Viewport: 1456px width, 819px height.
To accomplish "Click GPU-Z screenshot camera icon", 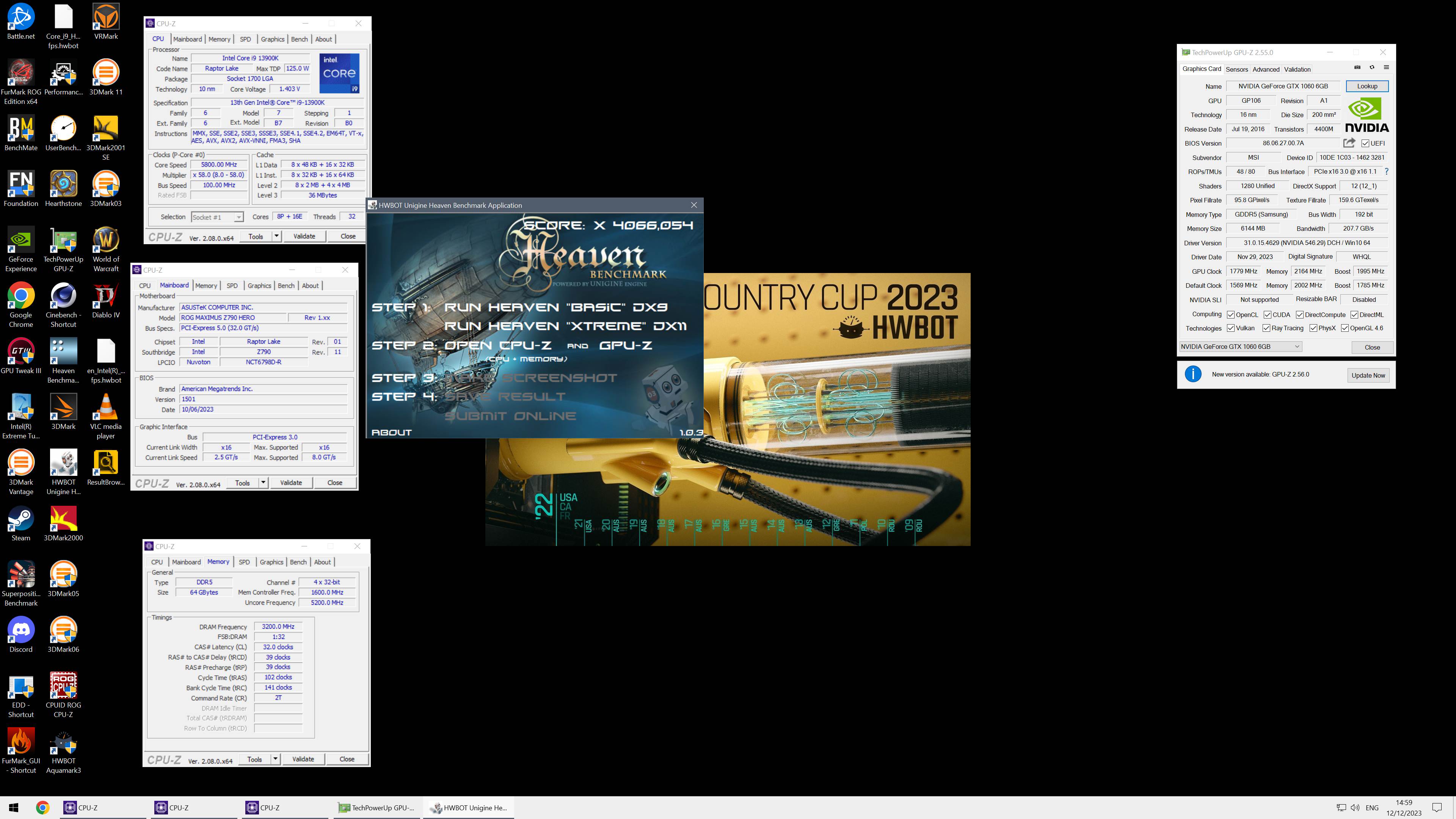I will (x=1357, y=67).
